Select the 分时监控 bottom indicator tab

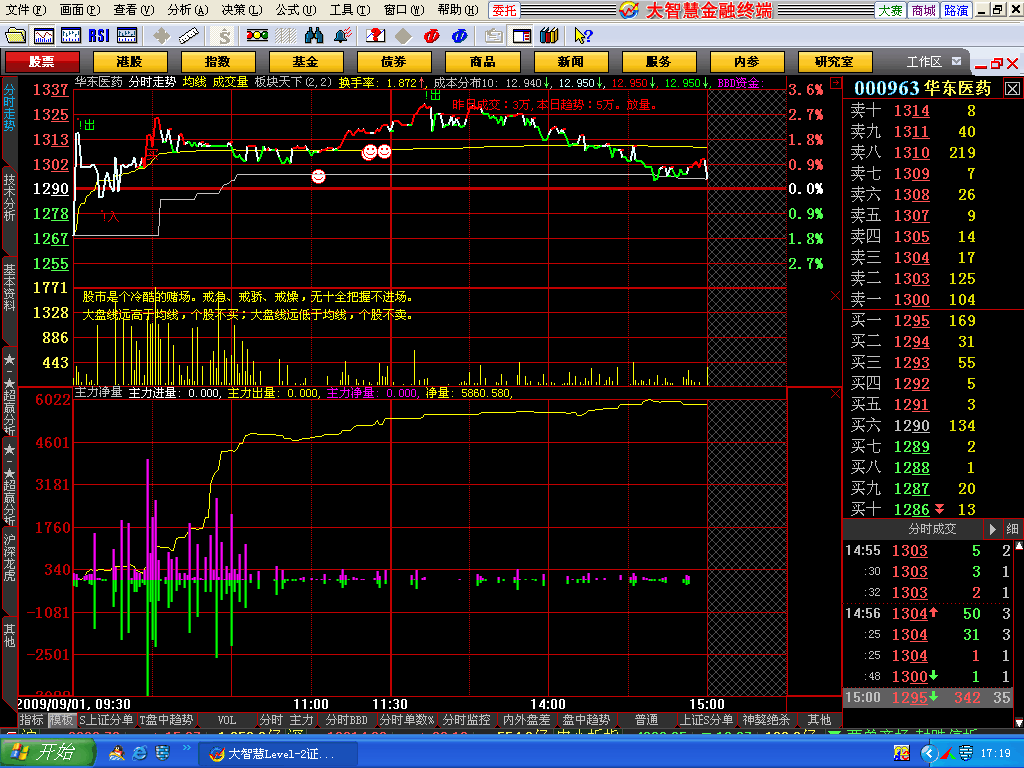click(466, 720)
